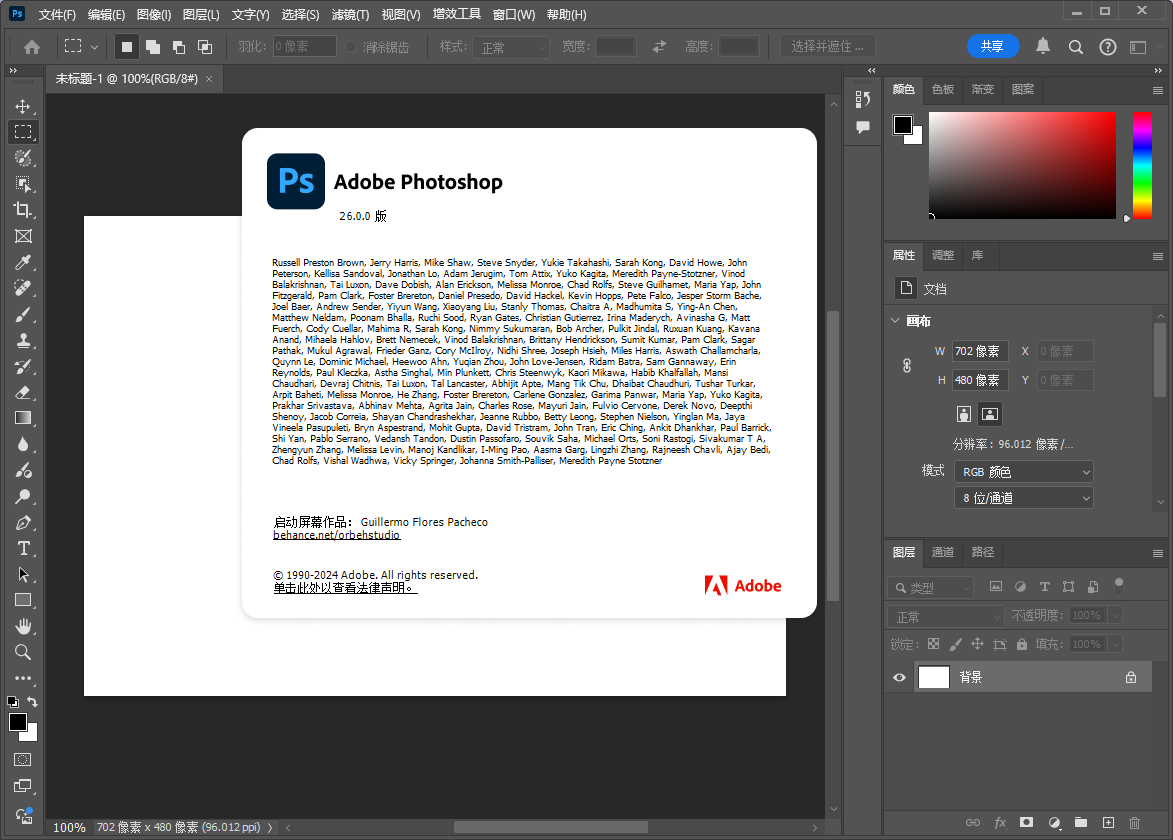The width and height of the screenshot is (1173, 840).
Task: Select the Rectangular Marquee tool
Action: coord(22,132)
